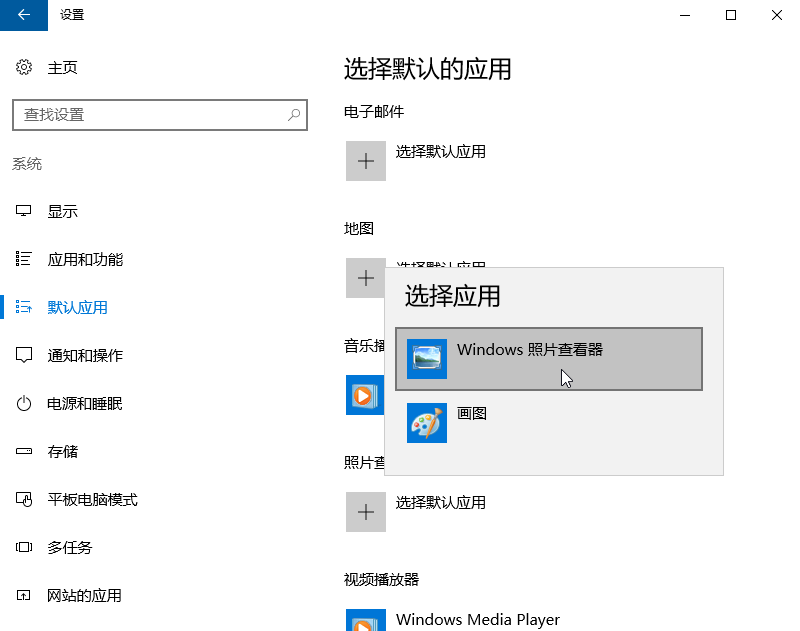Open 平板电脑模式 settings

(92, 500)
